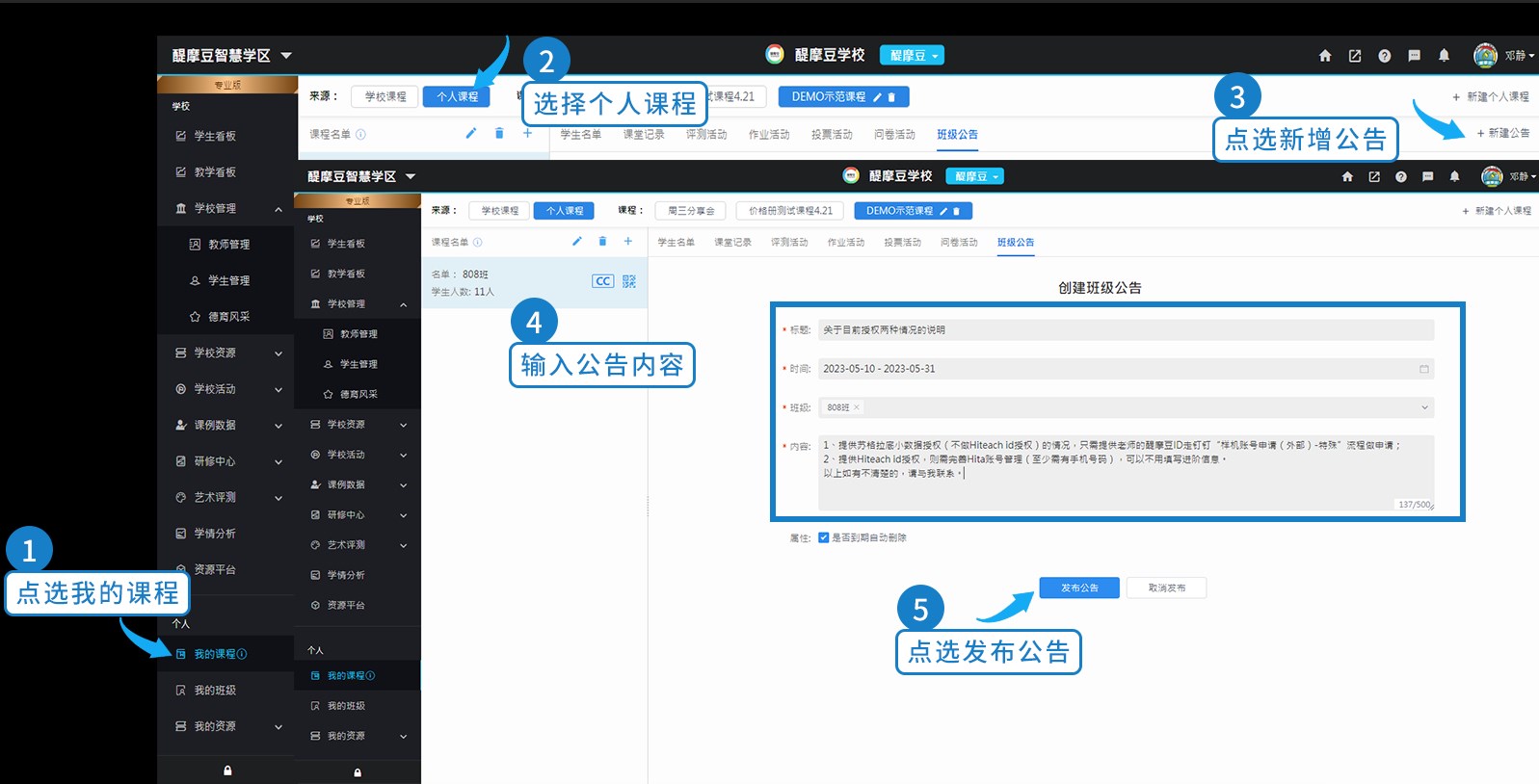Open the QR code icon beside 808班
This screenshot has height=784, width=1539.
click(x=629, y=281)
